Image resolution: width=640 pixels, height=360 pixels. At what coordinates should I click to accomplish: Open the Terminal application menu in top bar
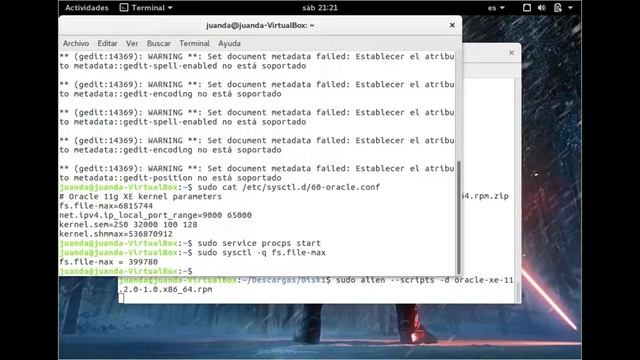[x=146, y=8]
